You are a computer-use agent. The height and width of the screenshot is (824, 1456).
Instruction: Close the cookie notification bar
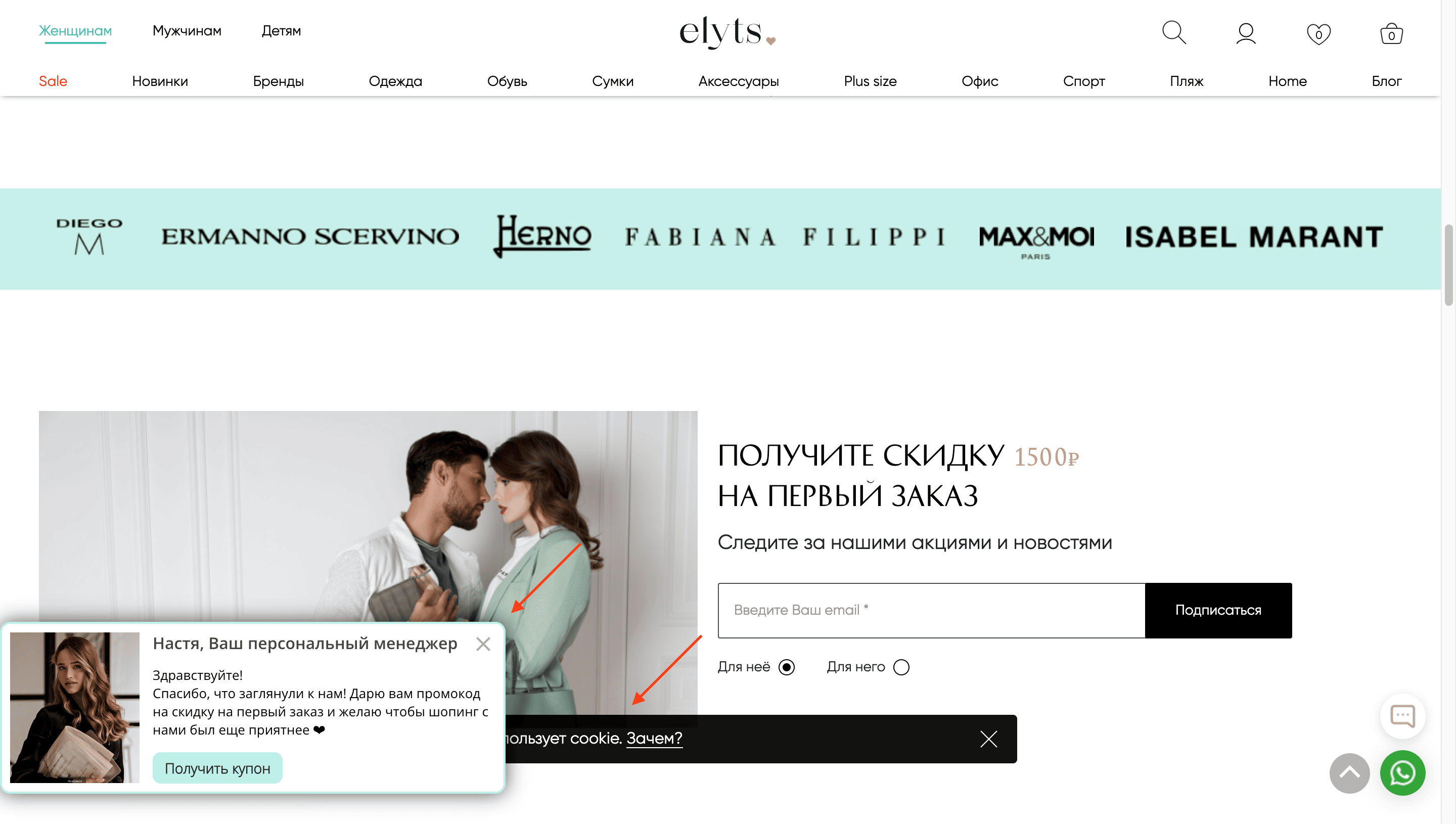[988, 739]
